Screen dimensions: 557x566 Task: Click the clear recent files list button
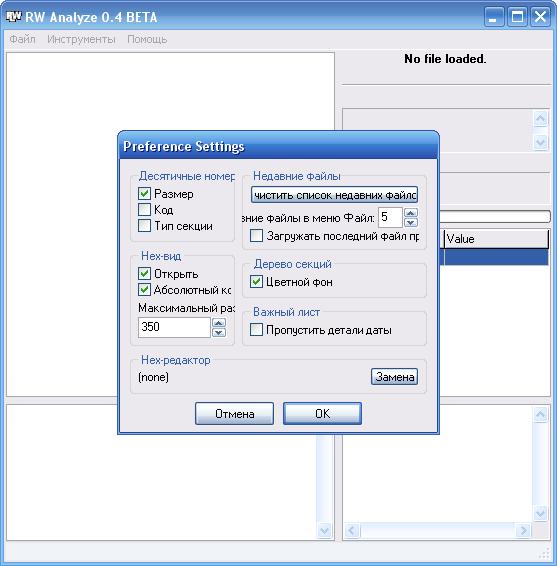click(x=334, y=195)
